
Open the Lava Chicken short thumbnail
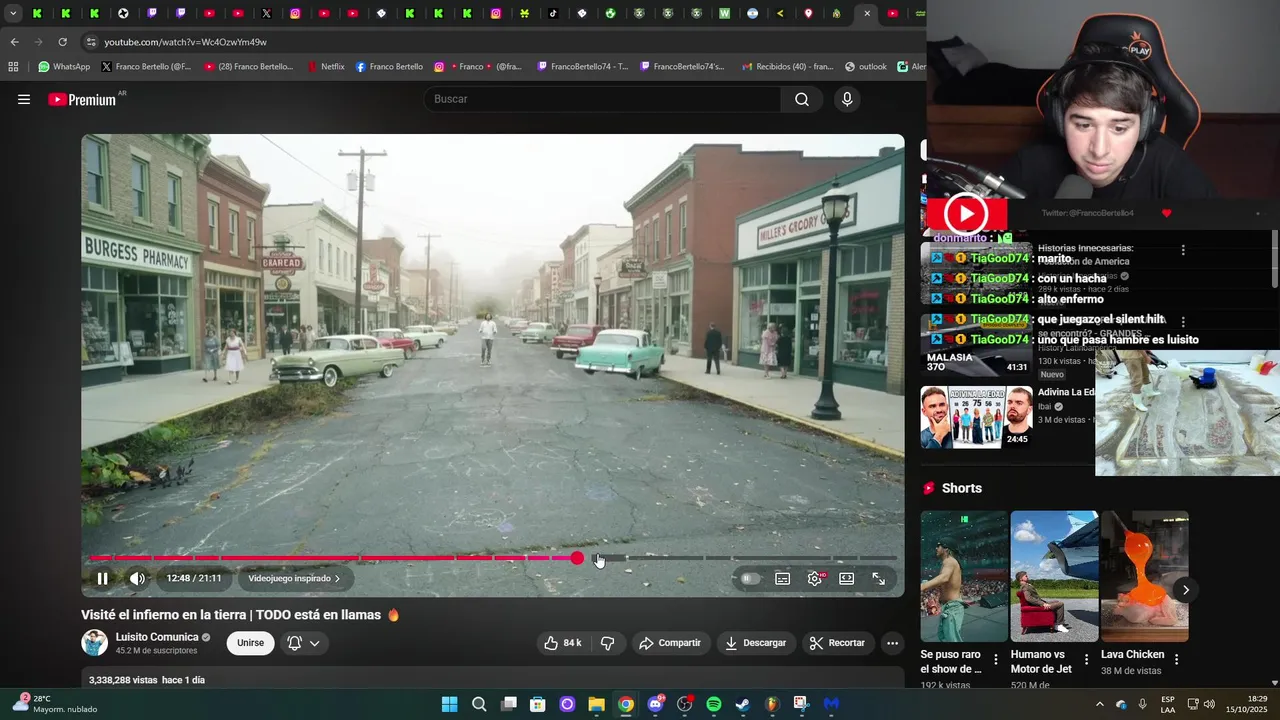(1145, 576)
